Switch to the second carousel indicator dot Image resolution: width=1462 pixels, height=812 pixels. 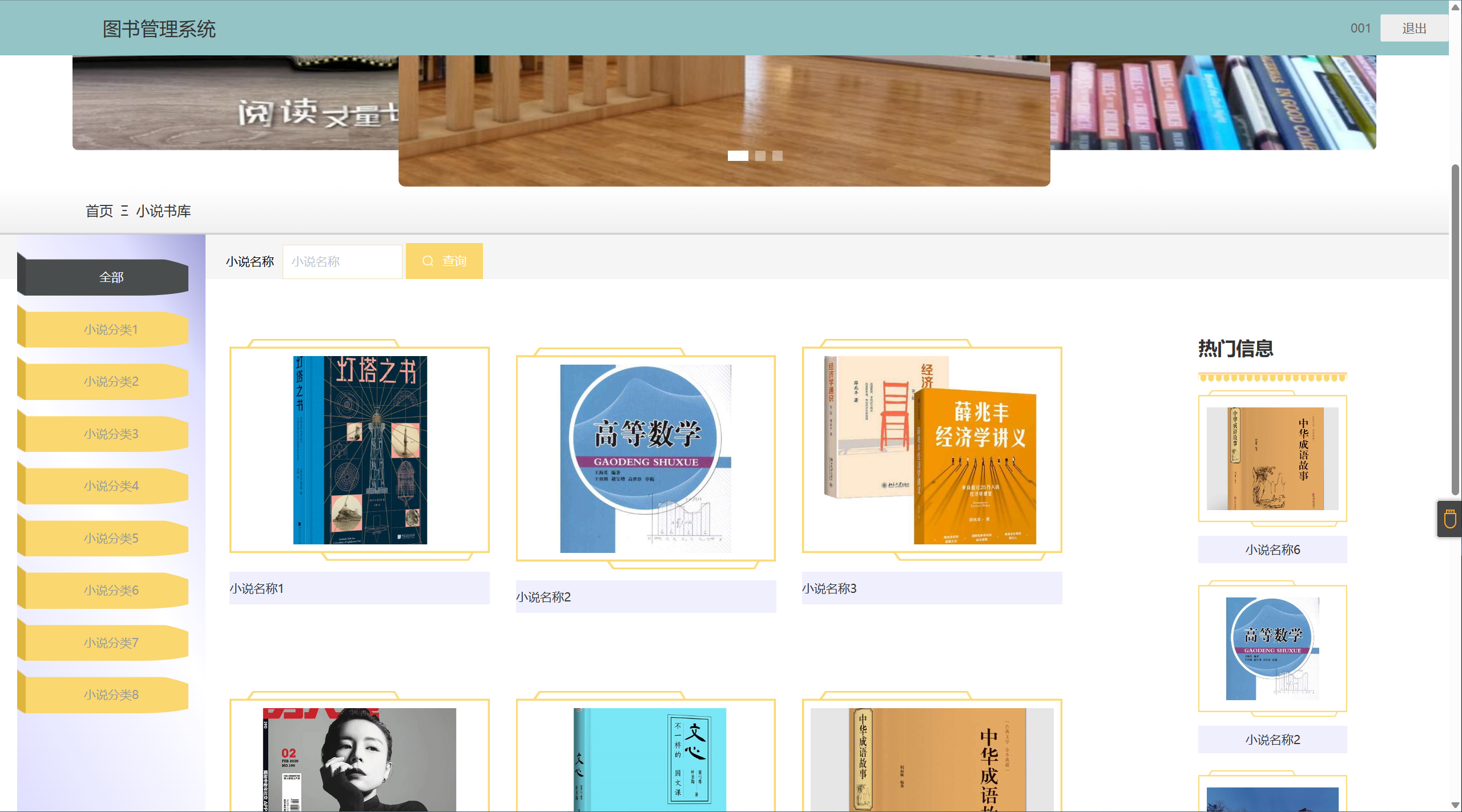[x=760, y=156]
